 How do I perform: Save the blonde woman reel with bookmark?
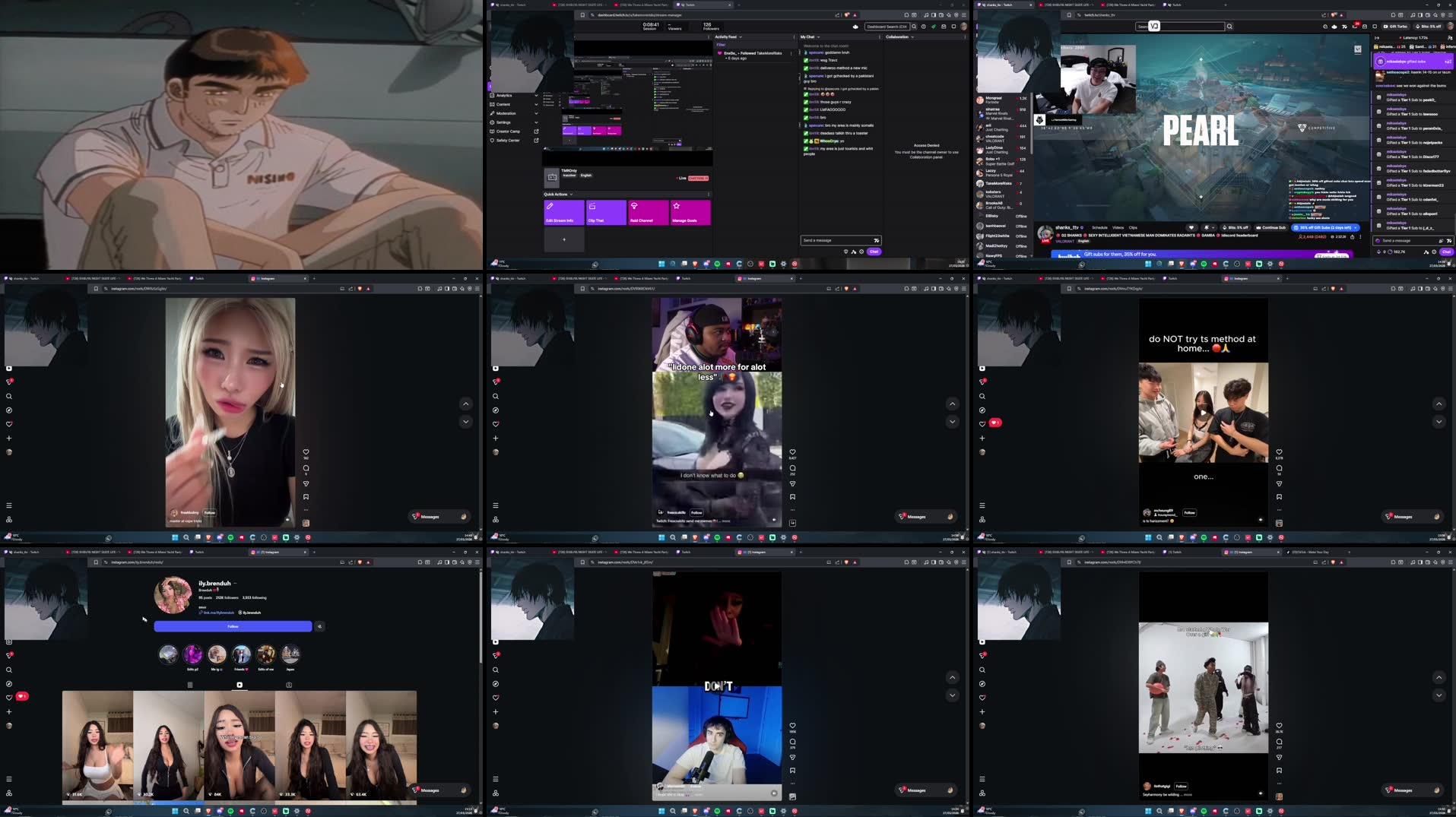306,497
